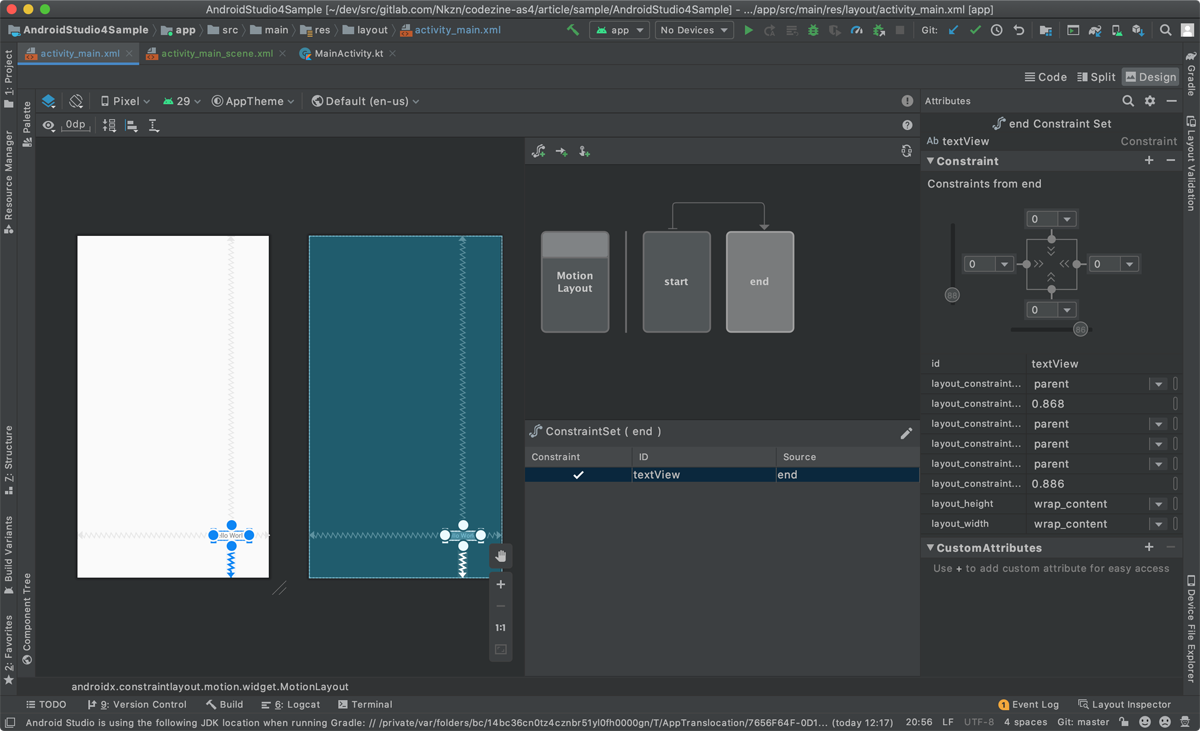Toggle view options eye icon
This screenshot has height=731, width=1200.
(x=48, y=126)
